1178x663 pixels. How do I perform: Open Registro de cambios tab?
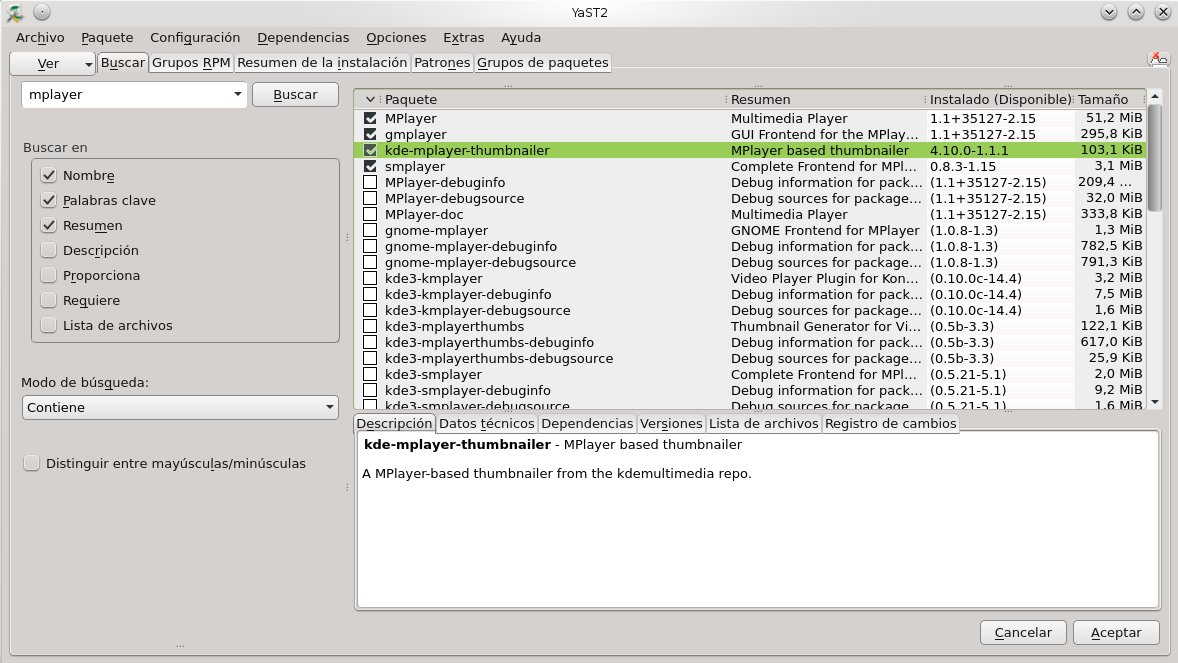pos(890,423)
